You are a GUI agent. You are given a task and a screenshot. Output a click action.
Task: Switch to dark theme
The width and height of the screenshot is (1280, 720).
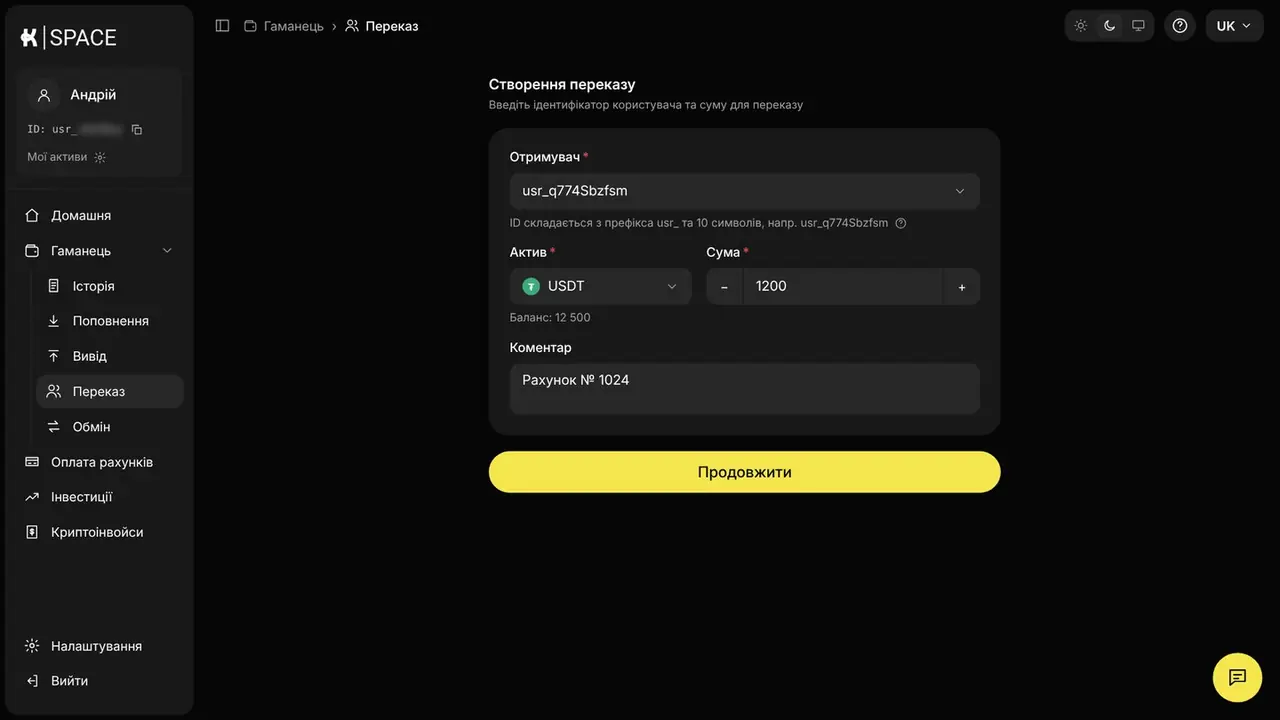click(1109, 26)
